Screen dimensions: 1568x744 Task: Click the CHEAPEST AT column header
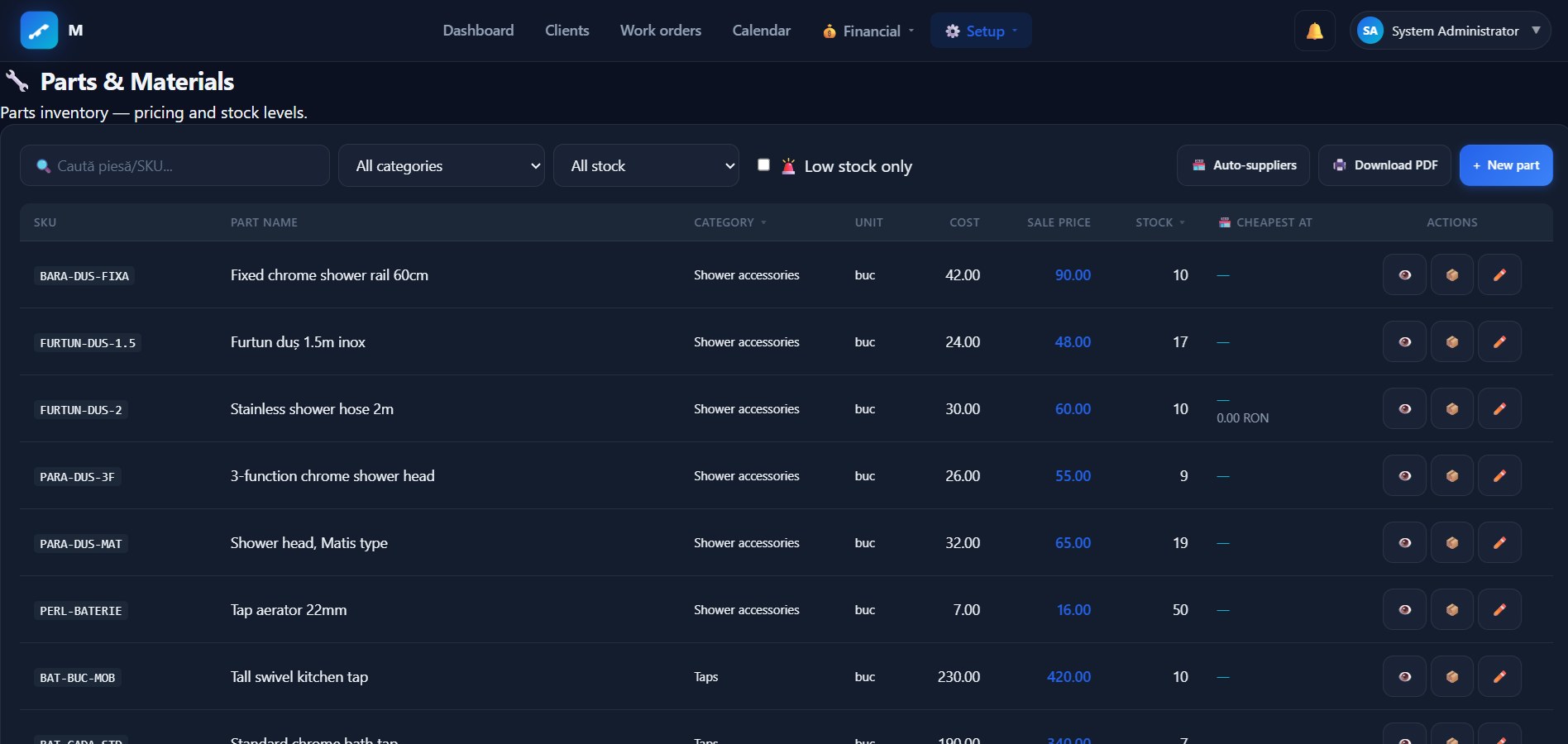1265,222
